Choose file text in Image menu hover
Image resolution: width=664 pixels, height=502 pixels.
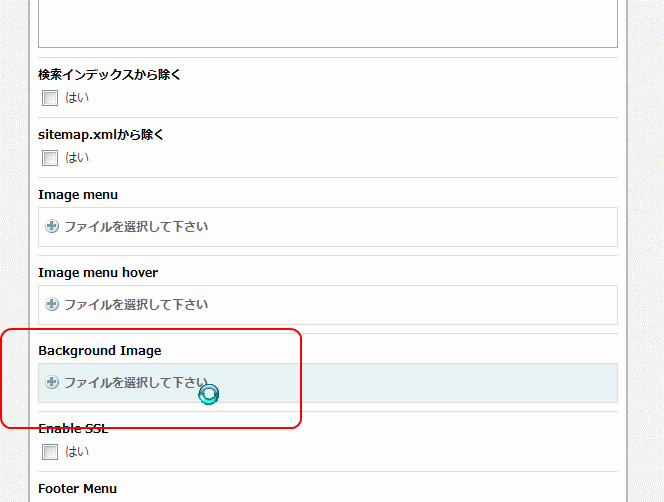click(136, 305)
